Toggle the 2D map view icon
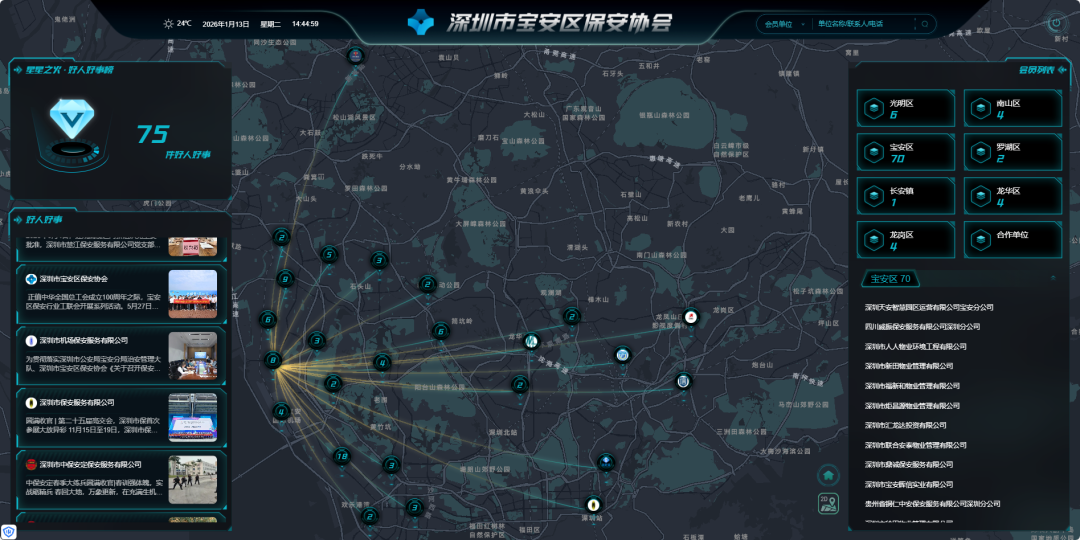 (x=828, y=503)
